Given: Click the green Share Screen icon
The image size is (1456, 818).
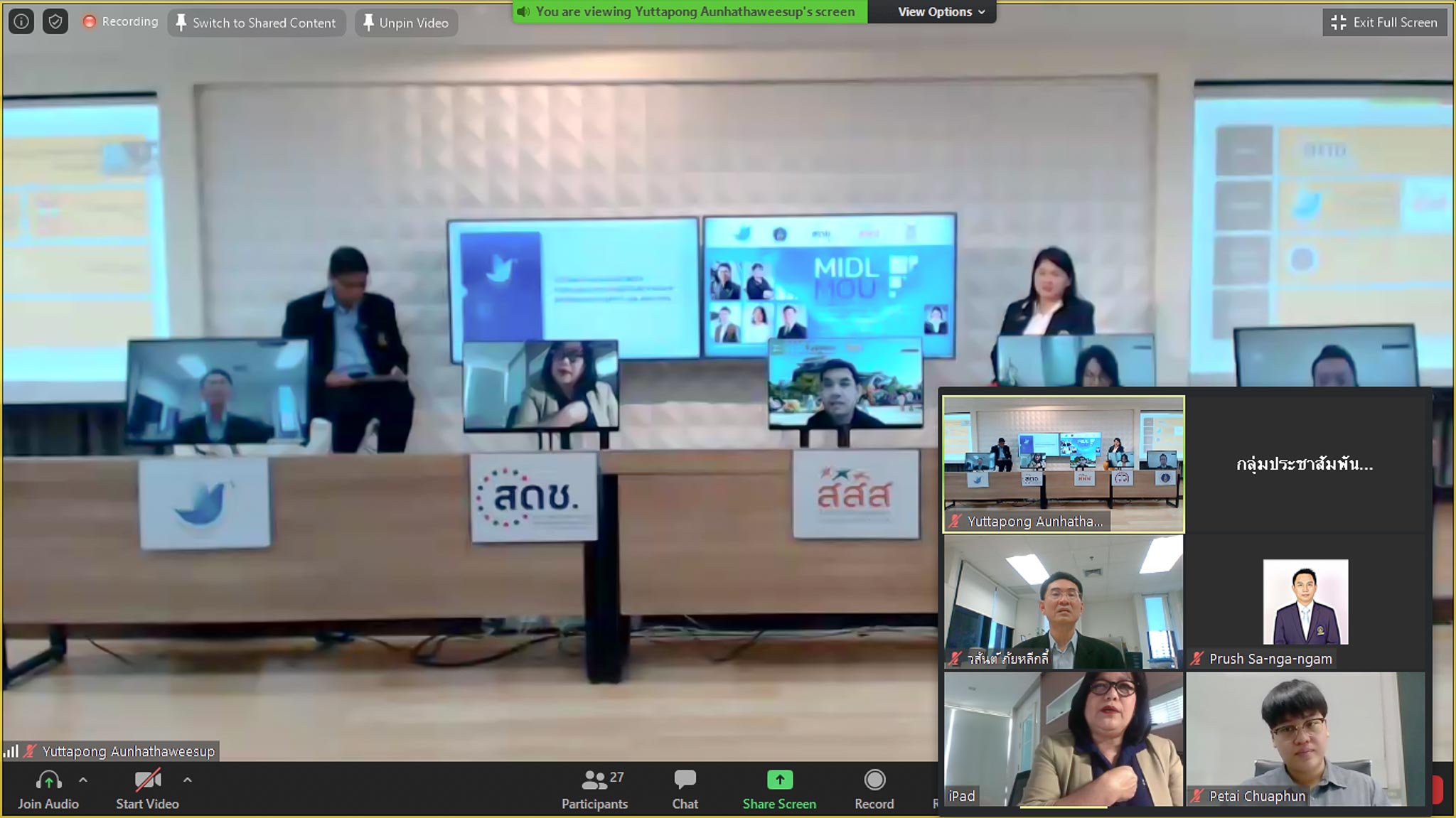Looking at the screenshot, I should [779, 780].
